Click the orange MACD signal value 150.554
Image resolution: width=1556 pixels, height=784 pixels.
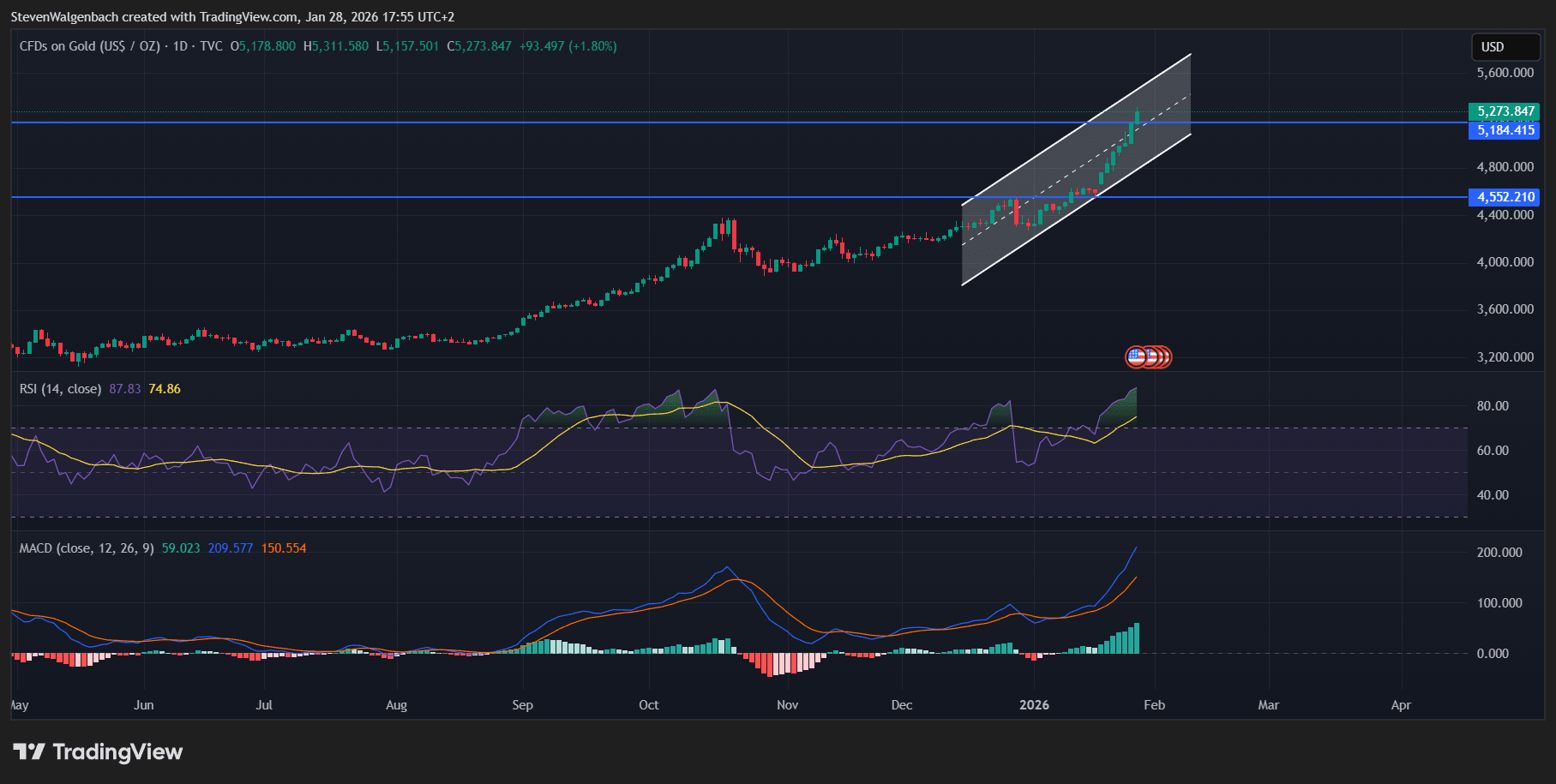click(x=283, y=548)
